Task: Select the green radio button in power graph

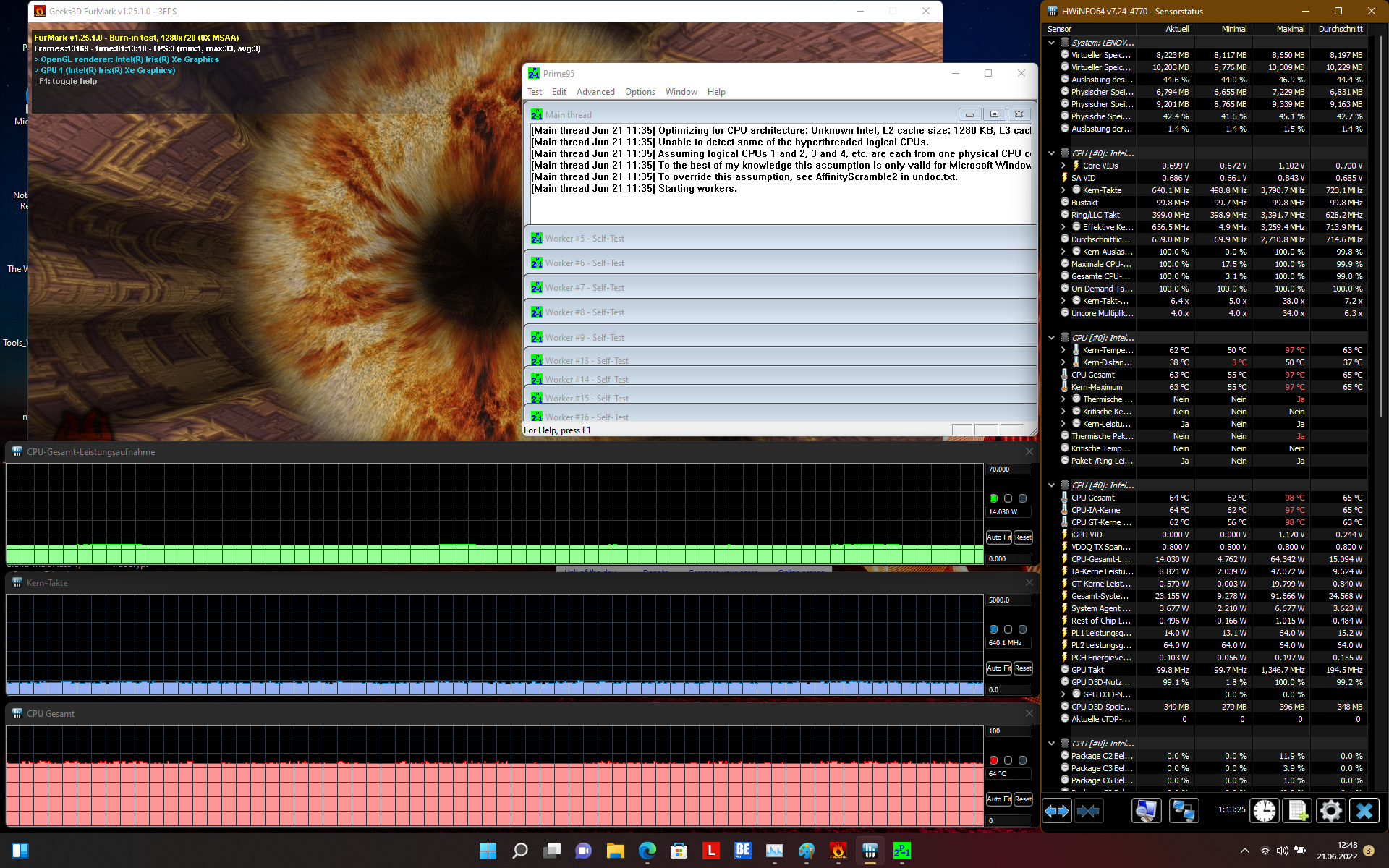Action: tap(993, 498)
